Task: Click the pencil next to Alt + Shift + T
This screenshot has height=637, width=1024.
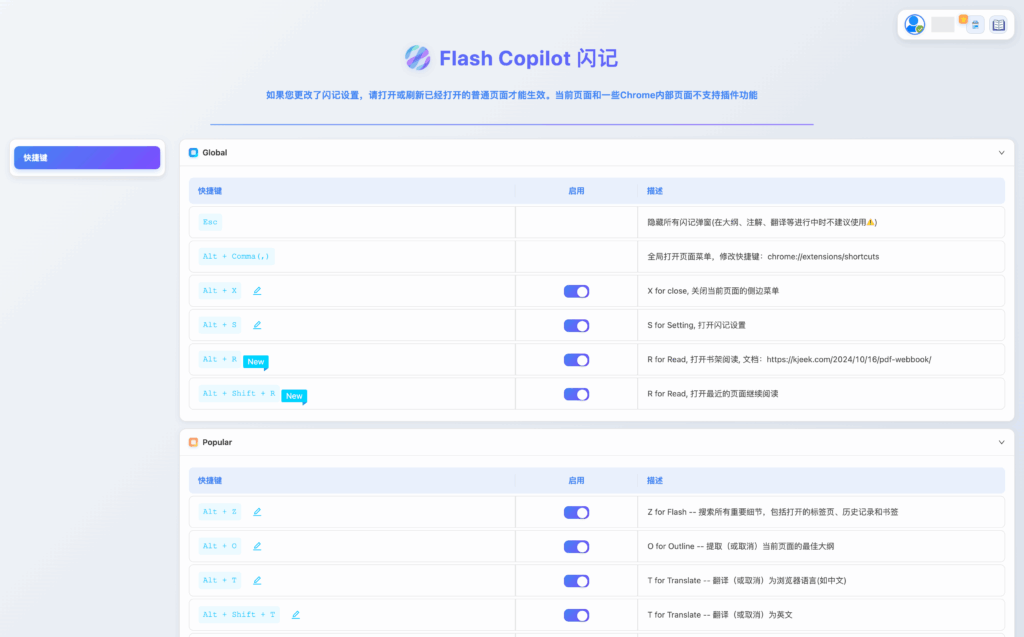Action: 296,614
